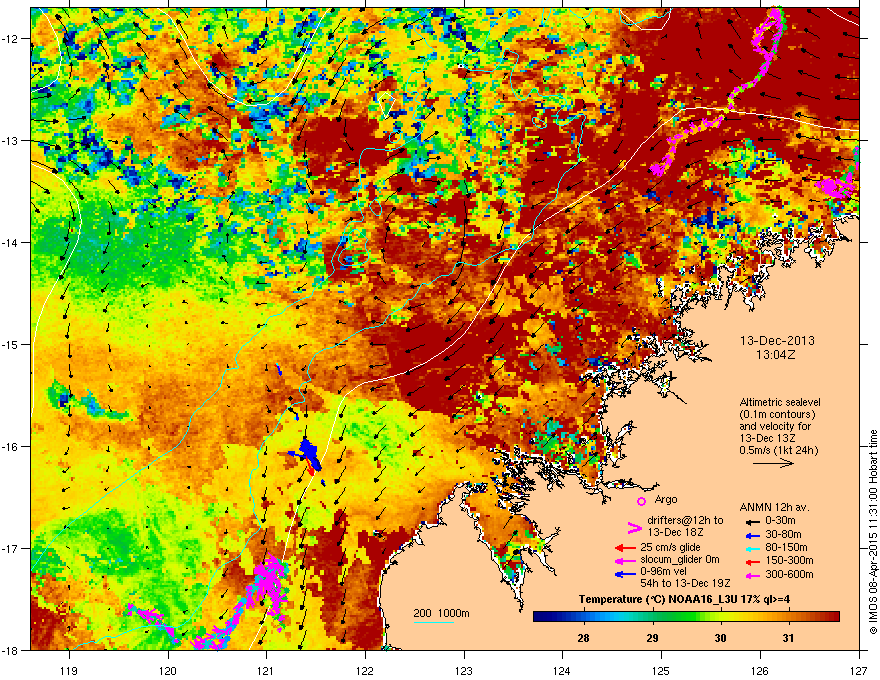Click the "0-30m" depth label
Screen dimensions: 880x680
pyautogui.click(x=780, y=521)
